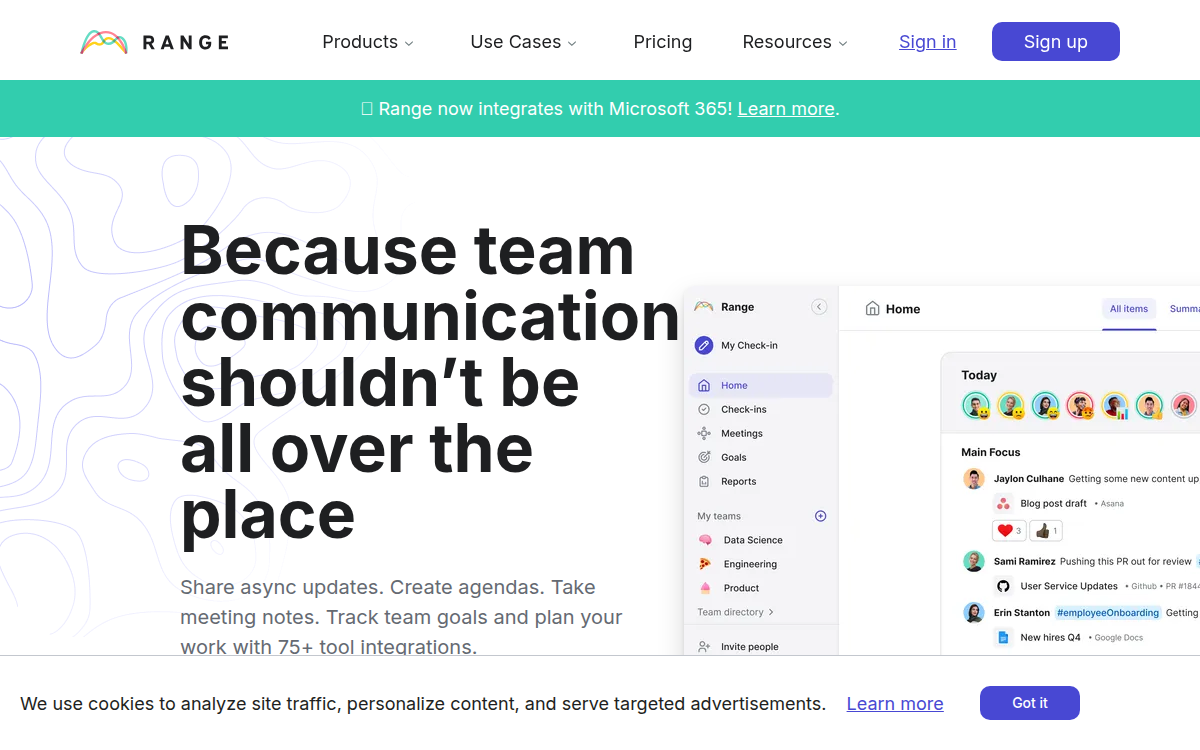Image resolution: width=1200 pixels, height=750 pixels.
Task: Click the Invite people icon
Action: coord(704,647)
